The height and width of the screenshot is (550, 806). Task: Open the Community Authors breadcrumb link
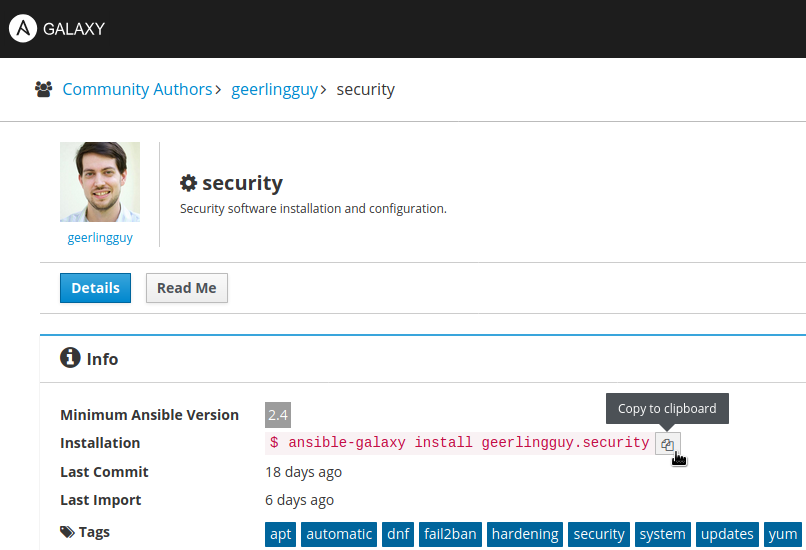point(137,89)
